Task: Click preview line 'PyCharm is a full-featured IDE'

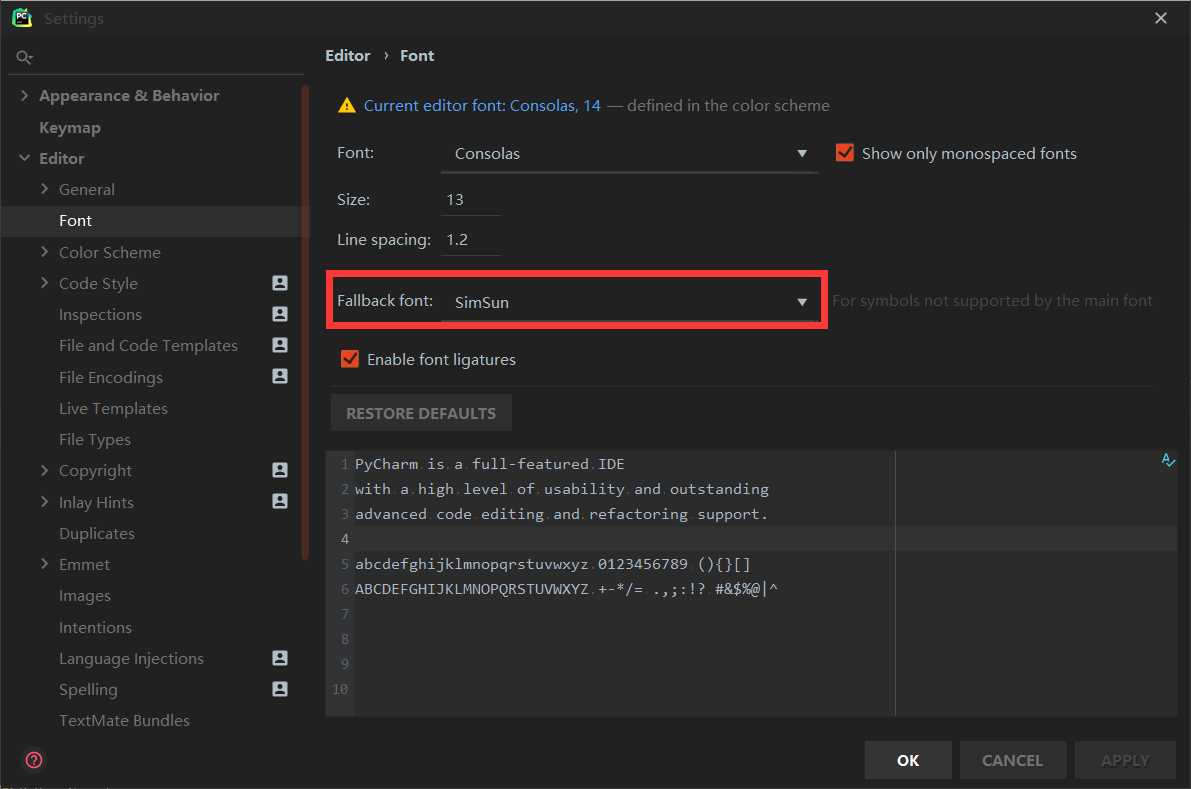Action: (489, 464)
